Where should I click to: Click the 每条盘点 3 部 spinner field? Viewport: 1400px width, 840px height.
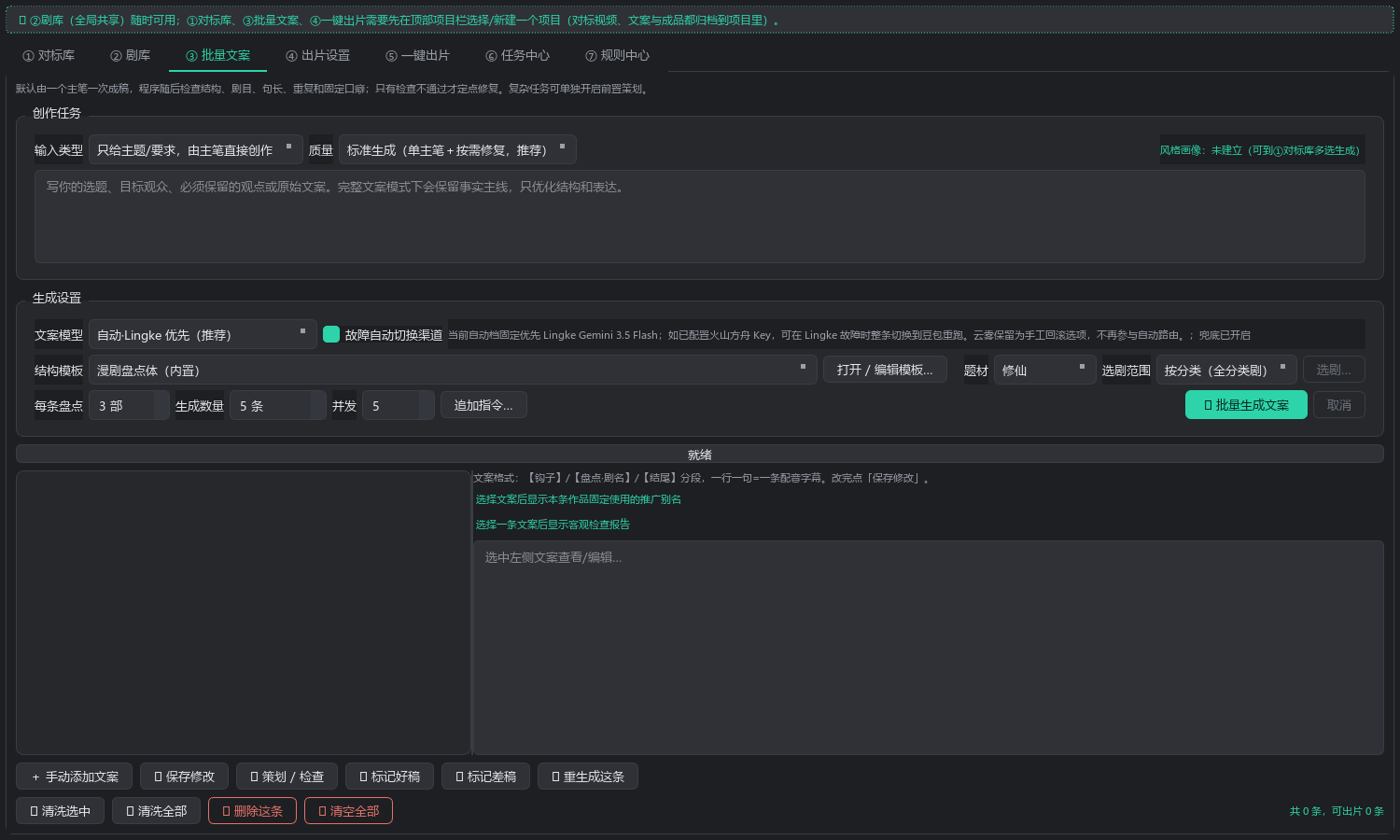[x=129, y=405]
